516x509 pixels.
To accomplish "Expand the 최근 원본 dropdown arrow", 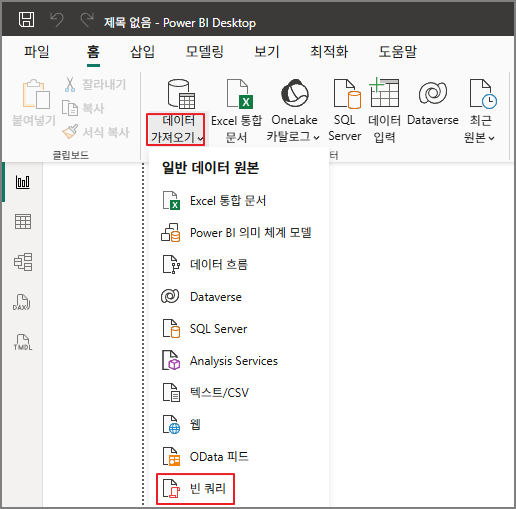I will 491,138.
